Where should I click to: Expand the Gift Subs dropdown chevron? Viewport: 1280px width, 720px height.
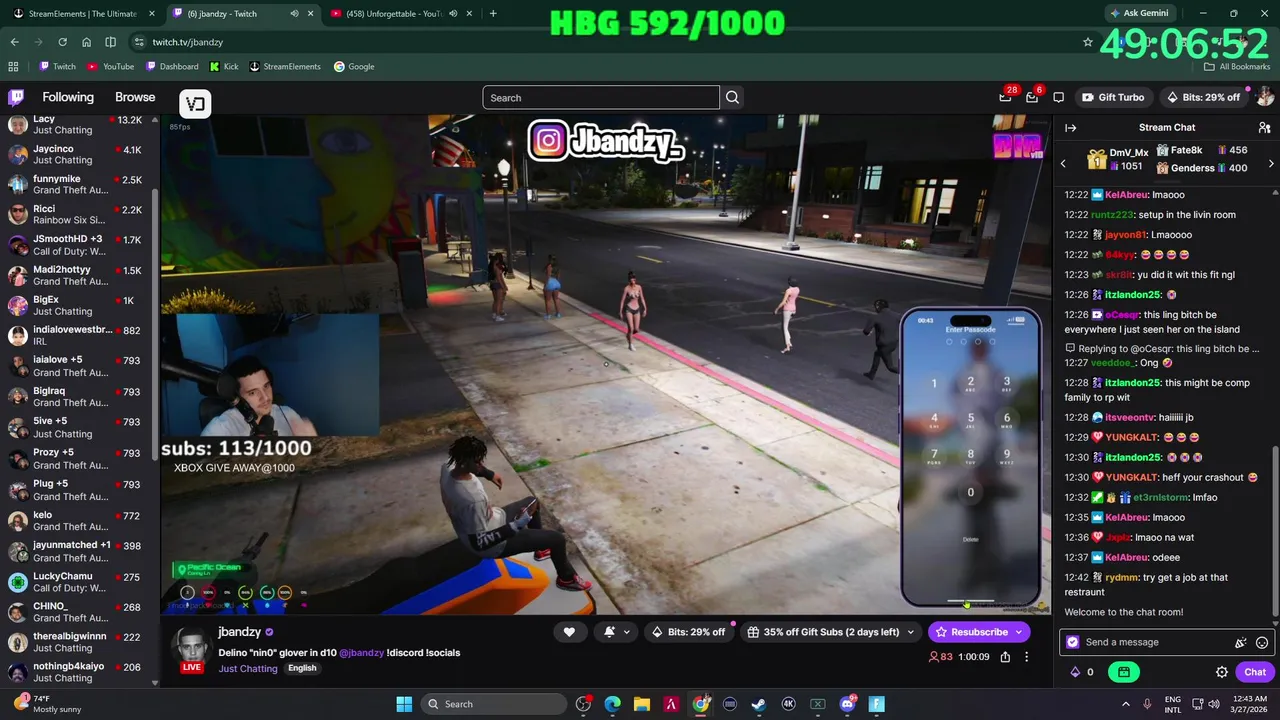pyautogui.click(x=910, y=632)
